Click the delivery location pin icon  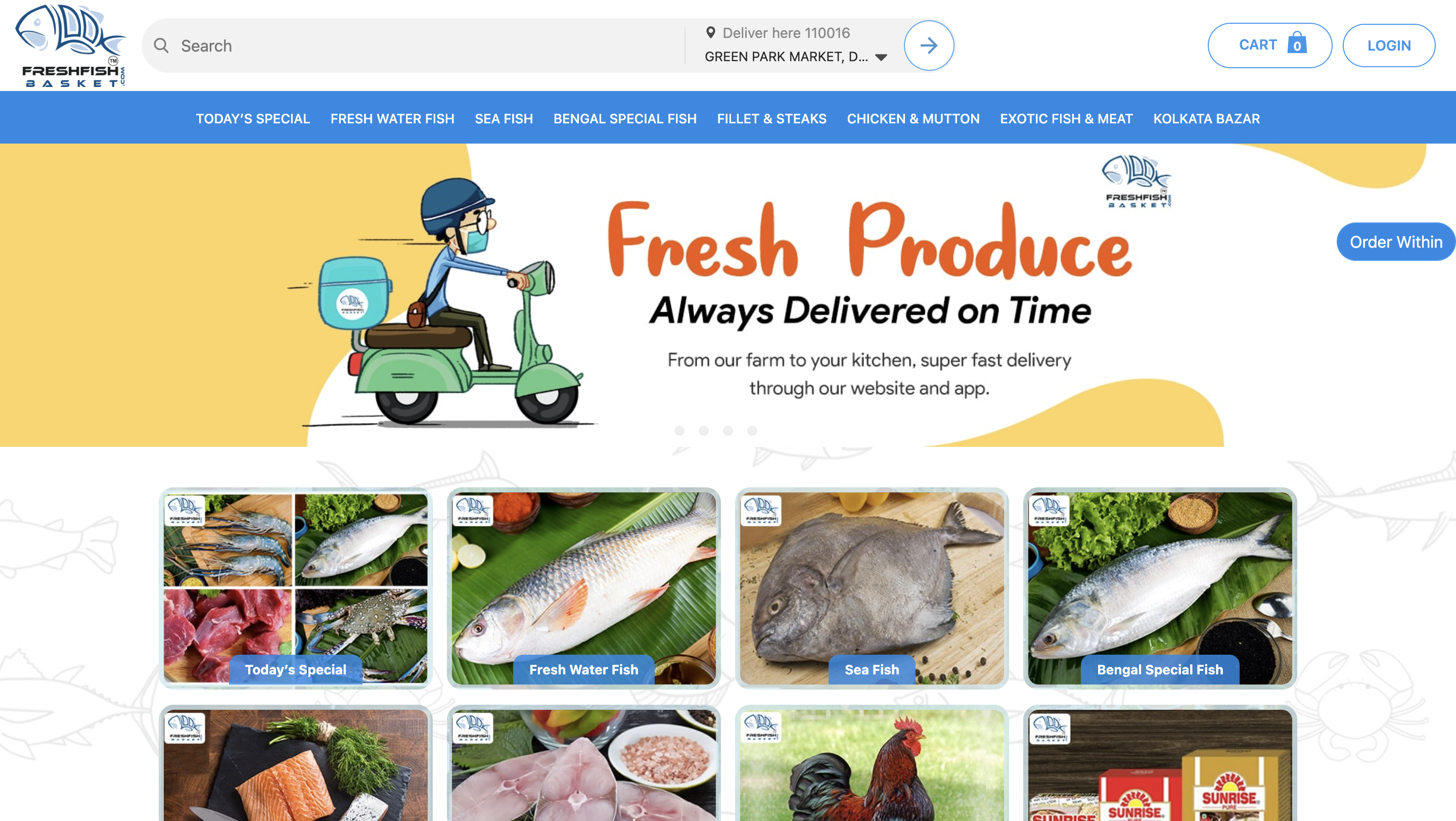click(710, 32)
